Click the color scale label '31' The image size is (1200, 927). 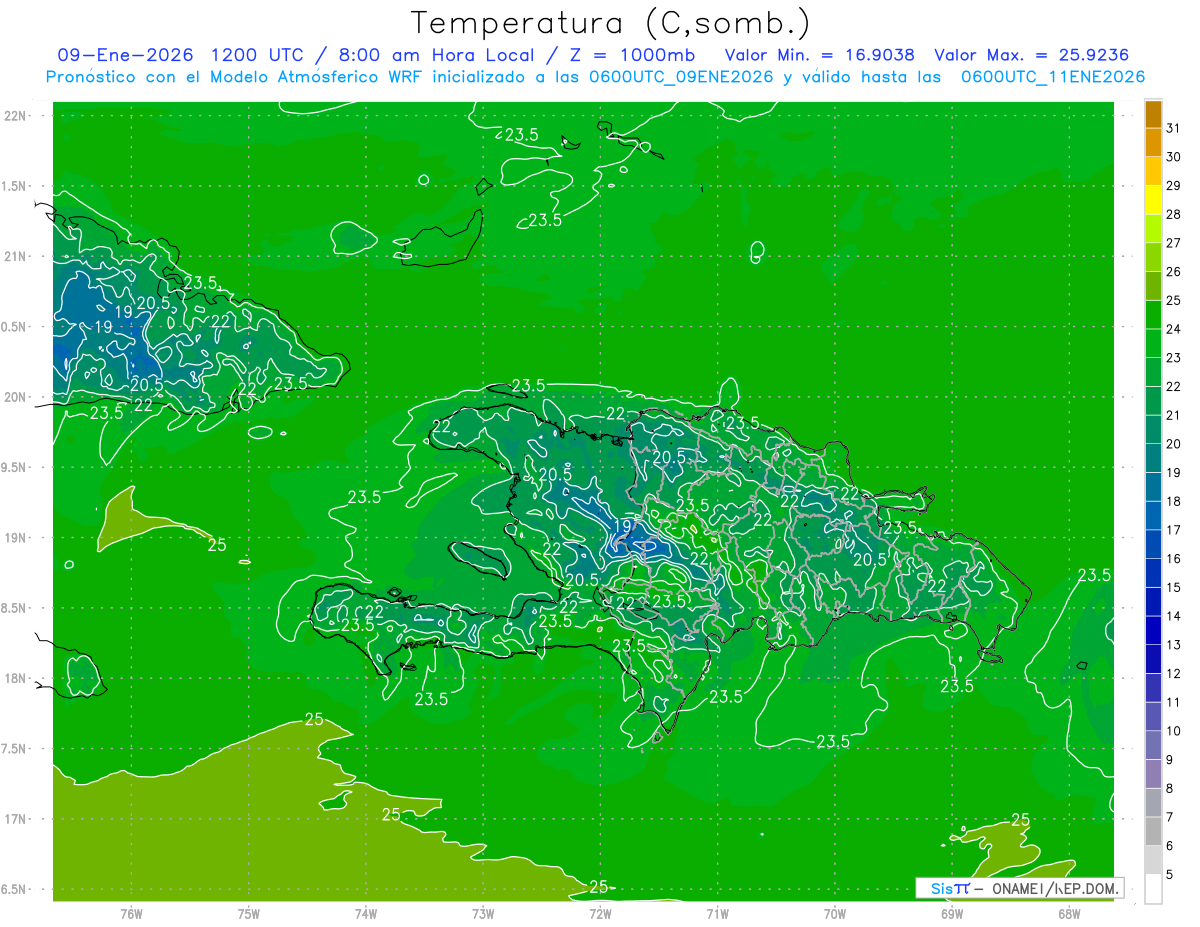coord(1173,128)
